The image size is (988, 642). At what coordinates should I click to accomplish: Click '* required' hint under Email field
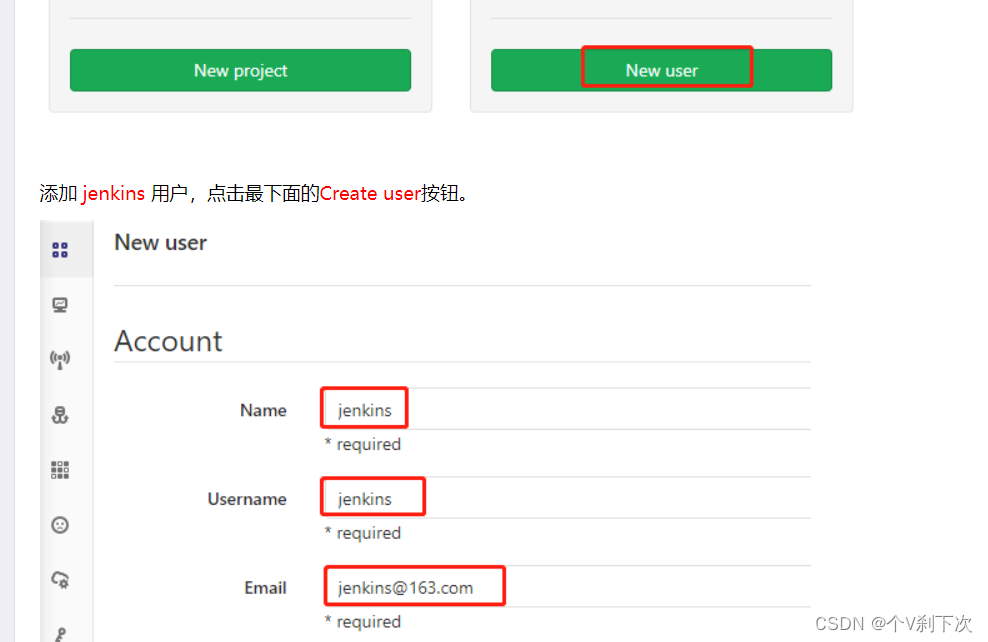362,622
